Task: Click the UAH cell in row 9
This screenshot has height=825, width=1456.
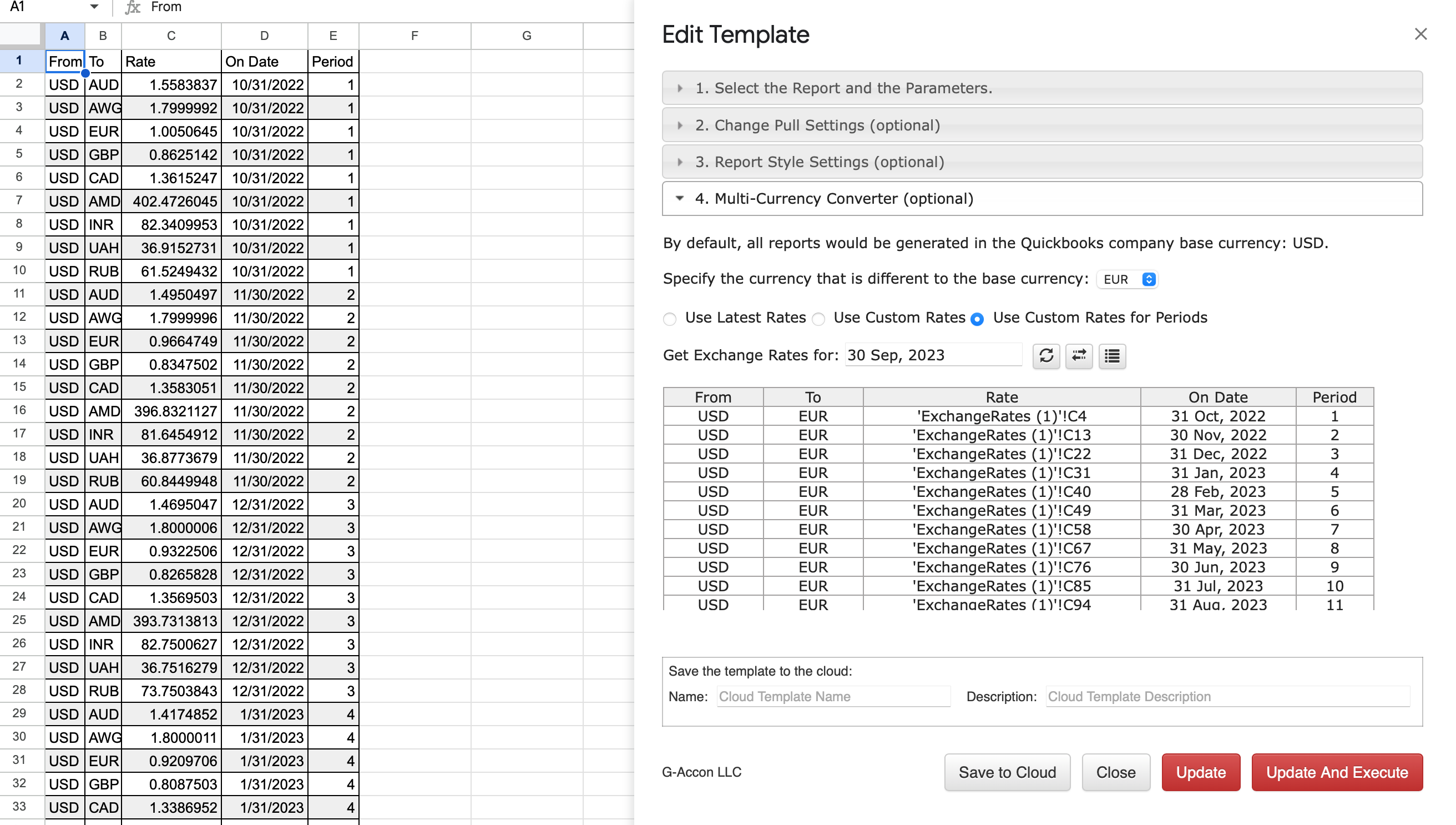Action: tap(103, 248)
